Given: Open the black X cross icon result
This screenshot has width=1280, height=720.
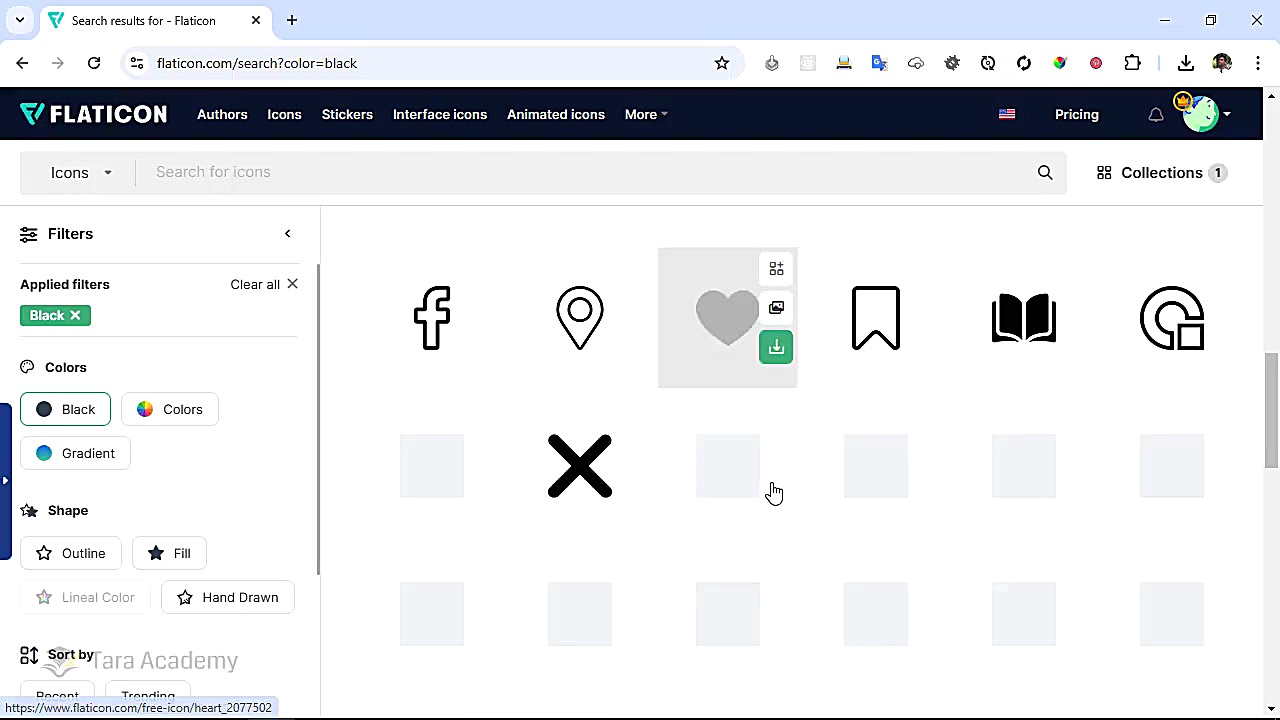Looking at the screenshot, I should 580,466.
